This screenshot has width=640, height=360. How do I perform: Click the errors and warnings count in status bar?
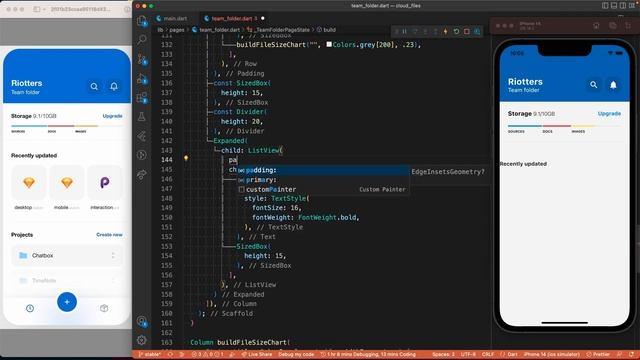tap(207, 354)
